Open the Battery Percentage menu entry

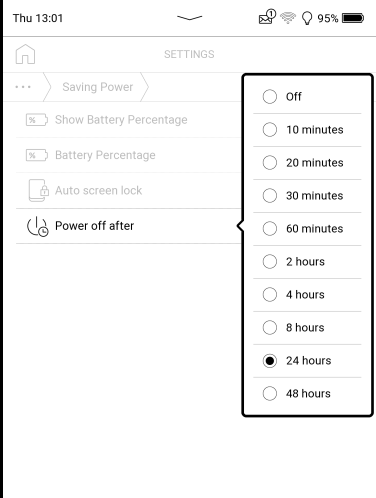[128, 155]
